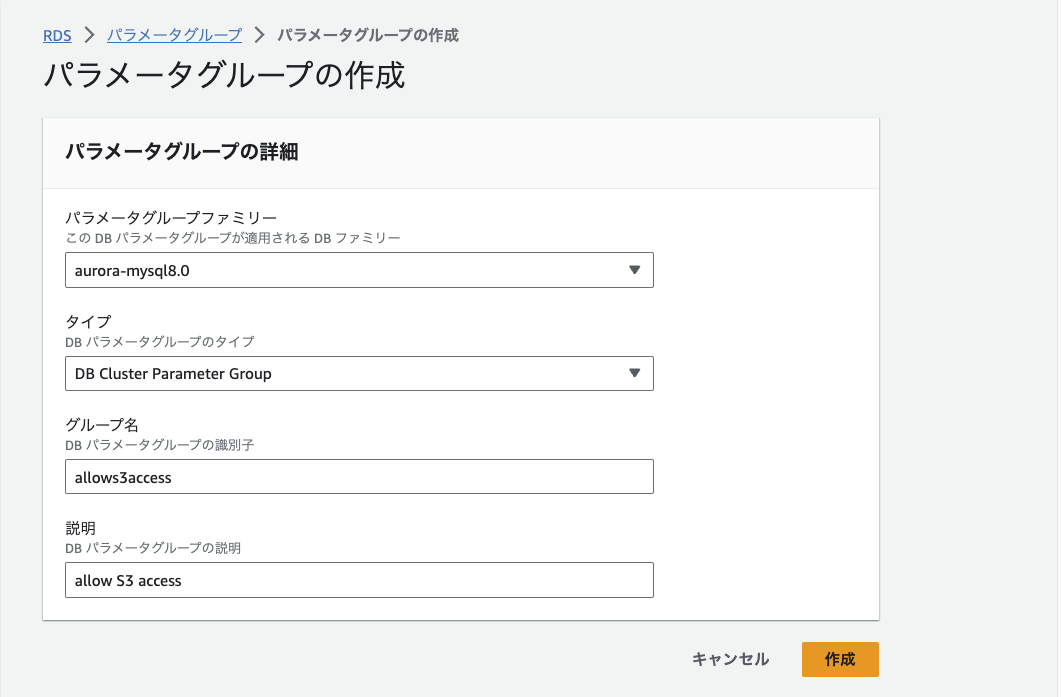Go to パラメータグループ breadcrumb link
This screenshot has width=1061, height=697.
tap(174, 35)
